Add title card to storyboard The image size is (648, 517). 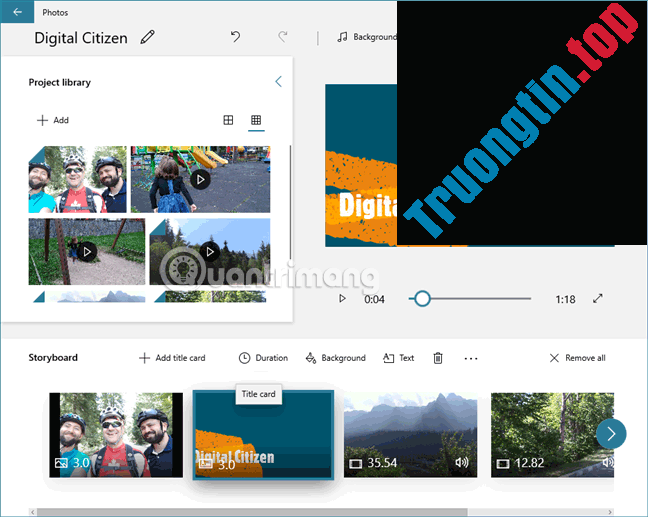(172, 358)
